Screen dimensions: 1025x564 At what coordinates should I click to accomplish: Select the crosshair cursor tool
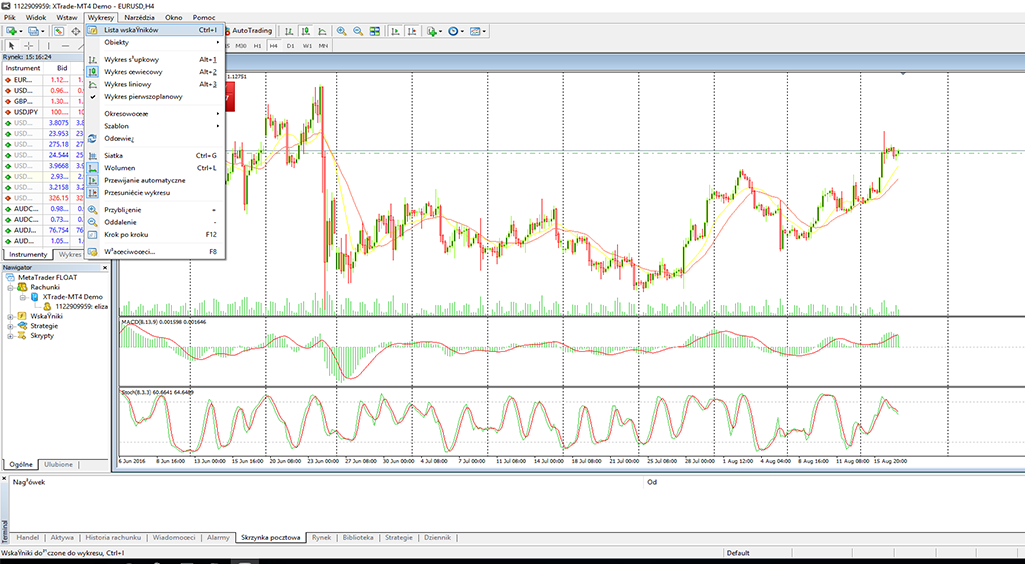click(x=28, y=46)
